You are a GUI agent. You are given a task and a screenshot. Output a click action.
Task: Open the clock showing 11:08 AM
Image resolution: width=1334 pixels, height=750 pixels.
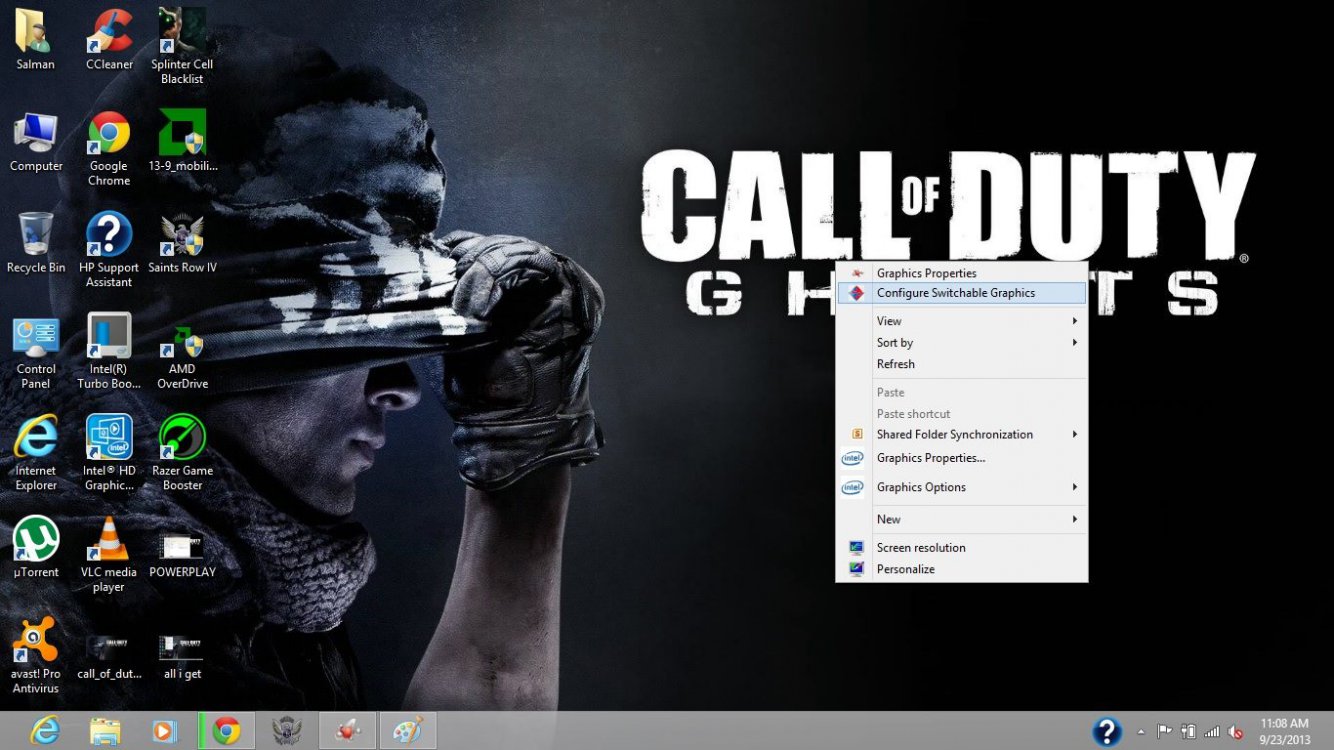click(1284, 731)
